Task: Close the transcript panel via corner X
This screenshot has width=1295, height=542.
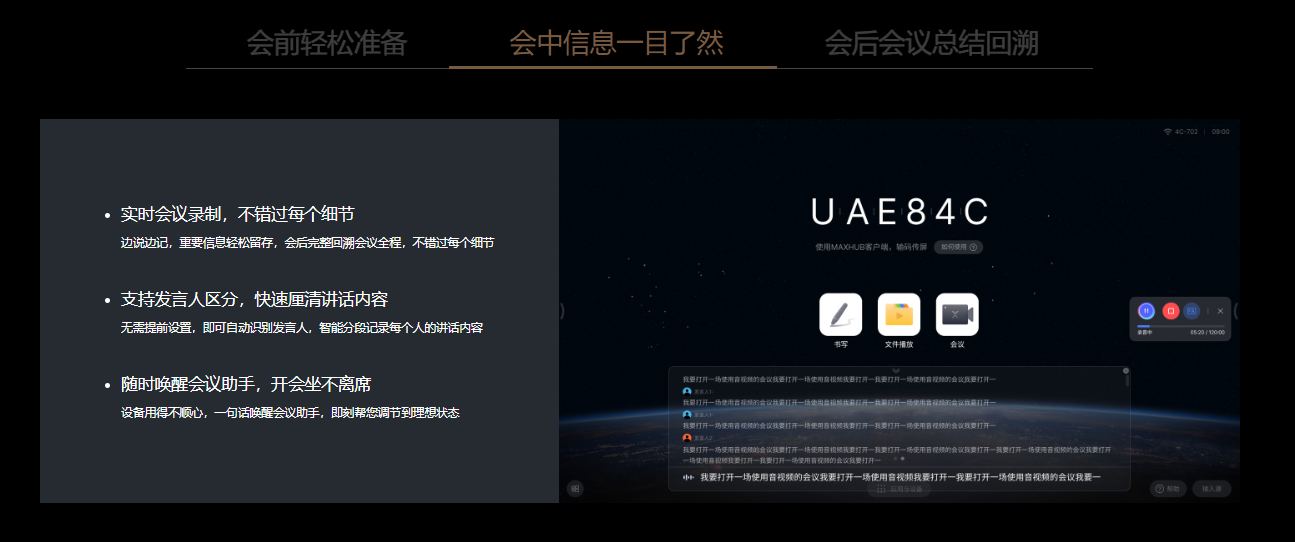Action: (1127, 372)
